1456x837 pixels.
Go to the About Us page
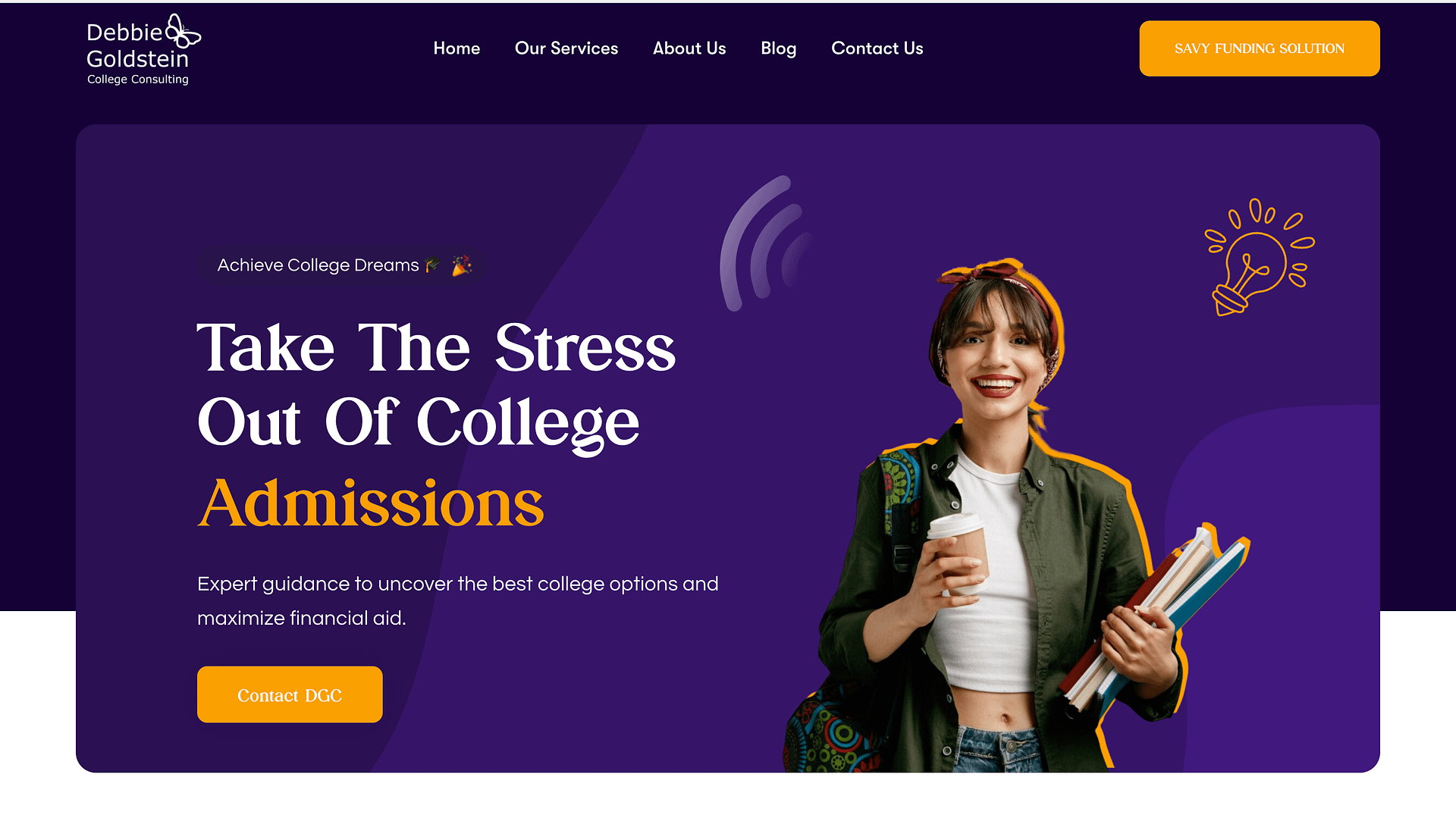pyautogui.click(x=689, y=49)
